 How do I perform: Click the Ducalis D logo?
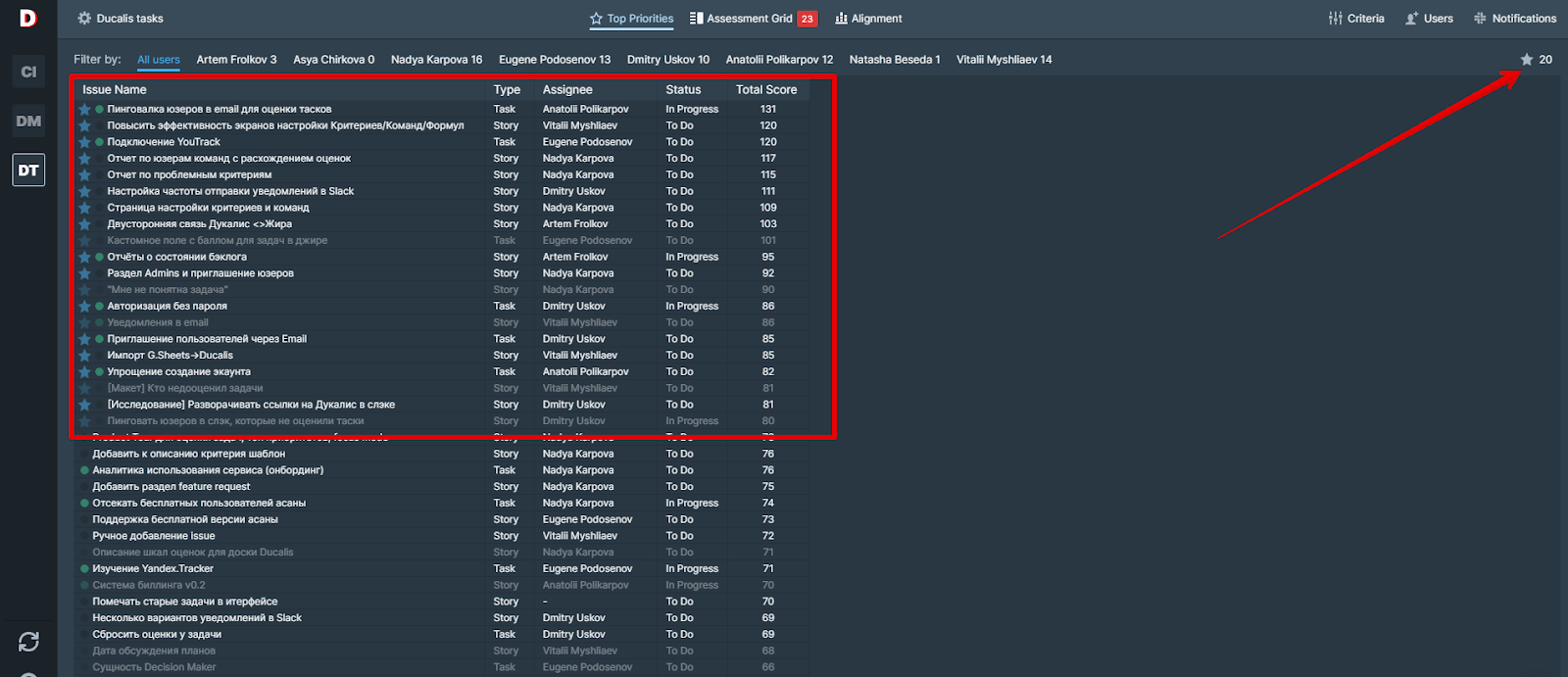click(x=27, y=18)
